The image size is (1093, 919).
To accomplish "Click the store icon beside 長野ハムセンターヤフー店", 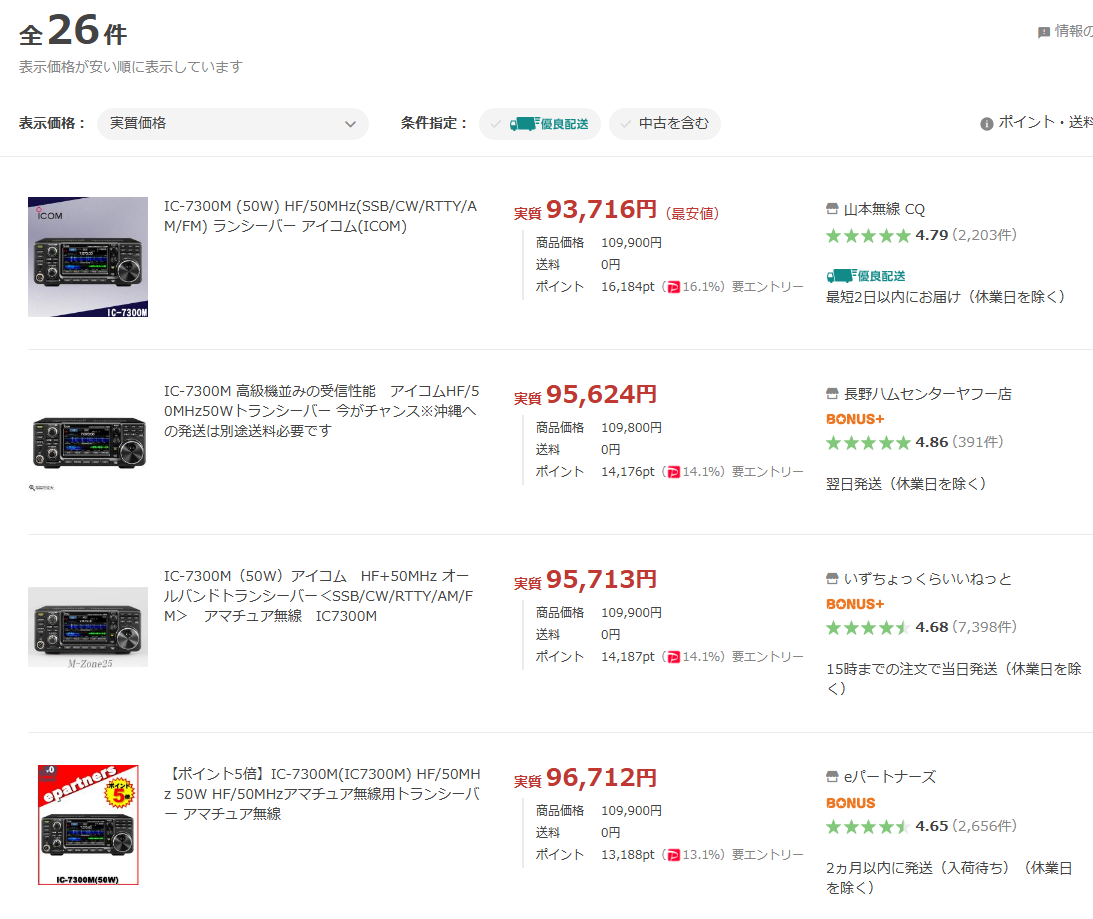I will (832, 393).
